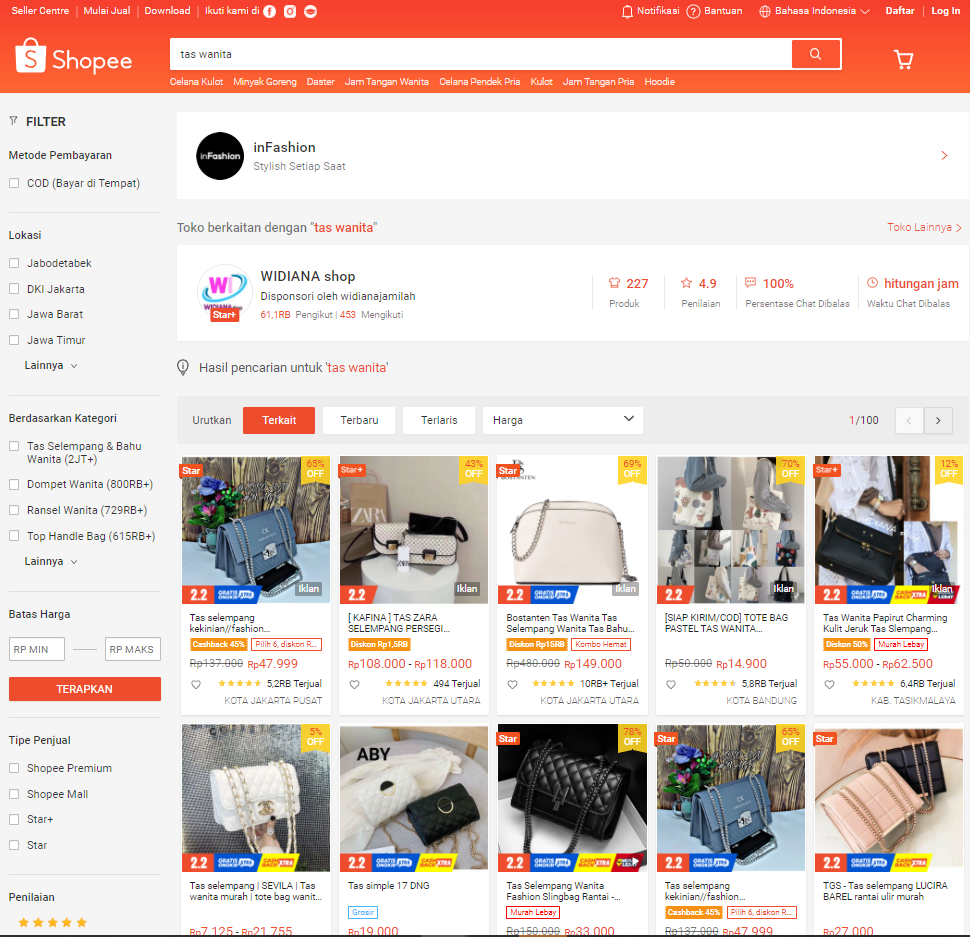
Task: Click the RP MIN price field
Action: tap(36, 649)
